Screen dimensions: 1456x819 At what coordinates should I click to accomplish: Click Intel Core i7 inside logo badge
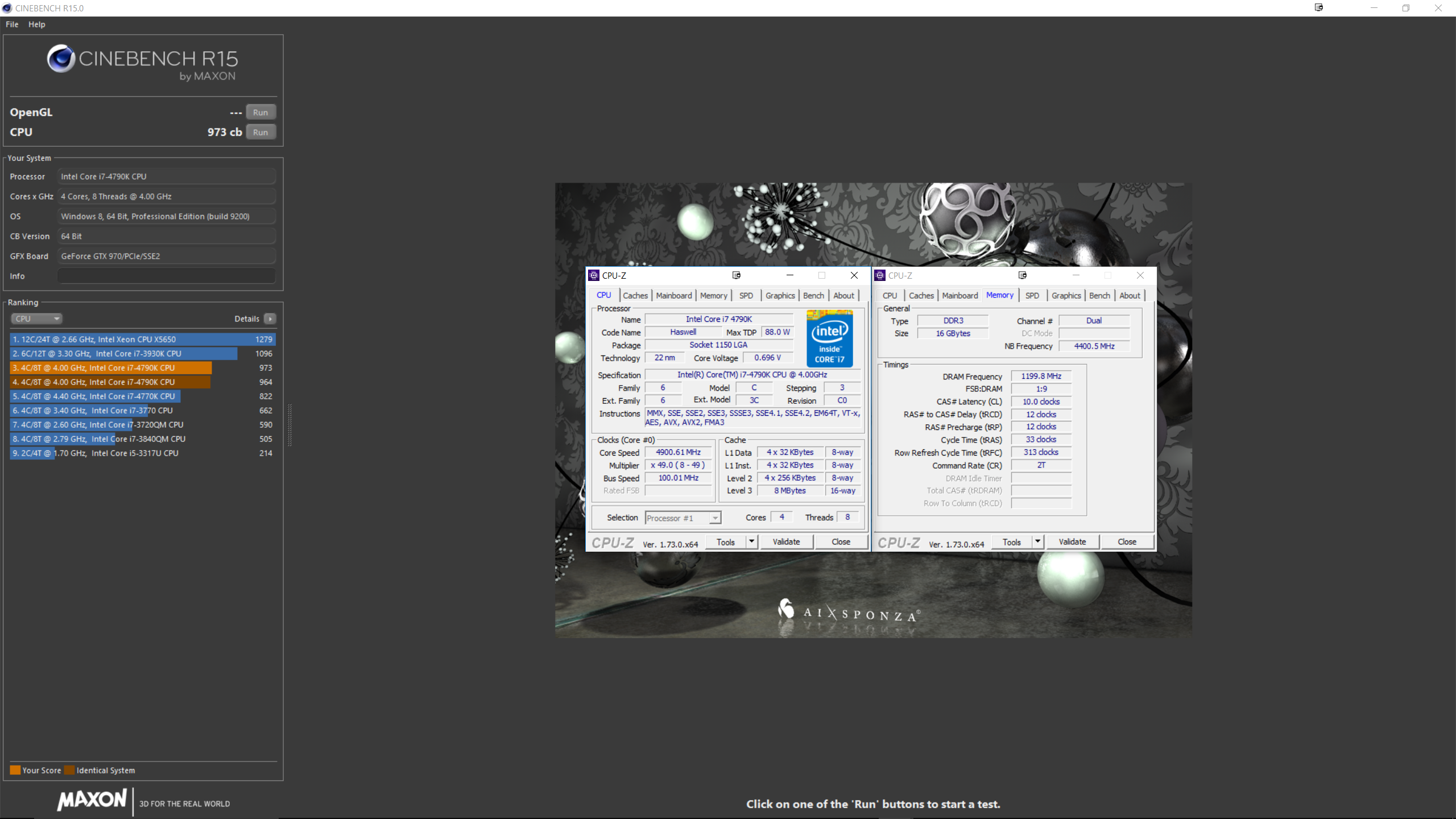pyautogui.click(x=830, y=338)
